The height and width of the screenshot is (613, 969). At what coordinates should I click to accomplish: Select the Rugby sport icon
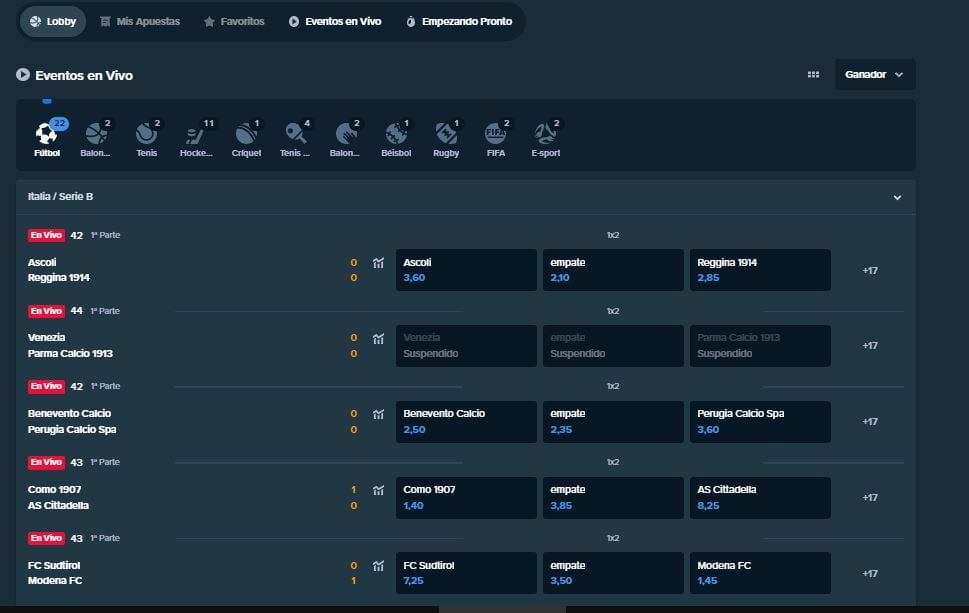click(446, 135)
